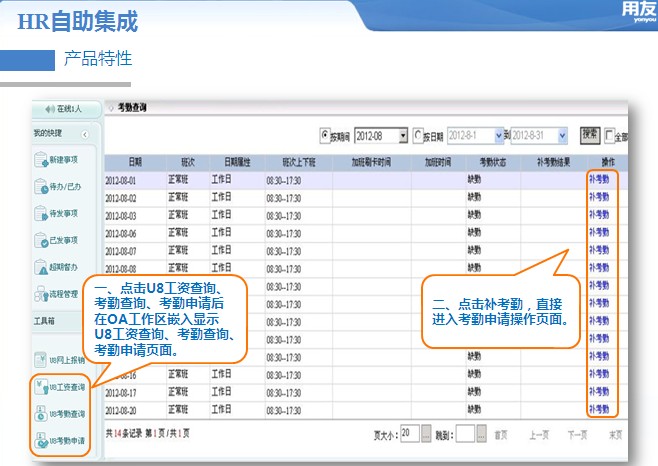Open 新建事项 icon in sidebar
This screenshot has width=658, height=466.
[41, 160]
